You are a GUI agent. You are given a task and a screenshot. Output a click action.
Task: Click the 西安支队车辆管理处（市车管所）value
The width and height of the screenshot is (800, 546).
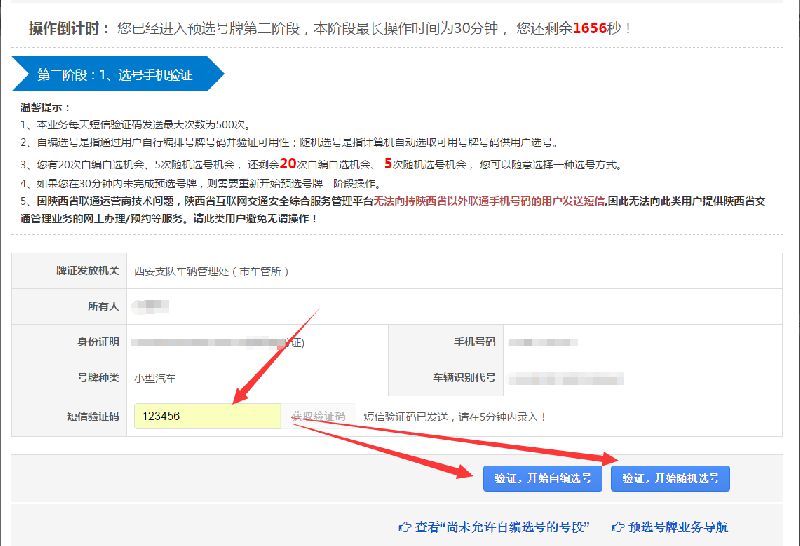pos(212,271)
